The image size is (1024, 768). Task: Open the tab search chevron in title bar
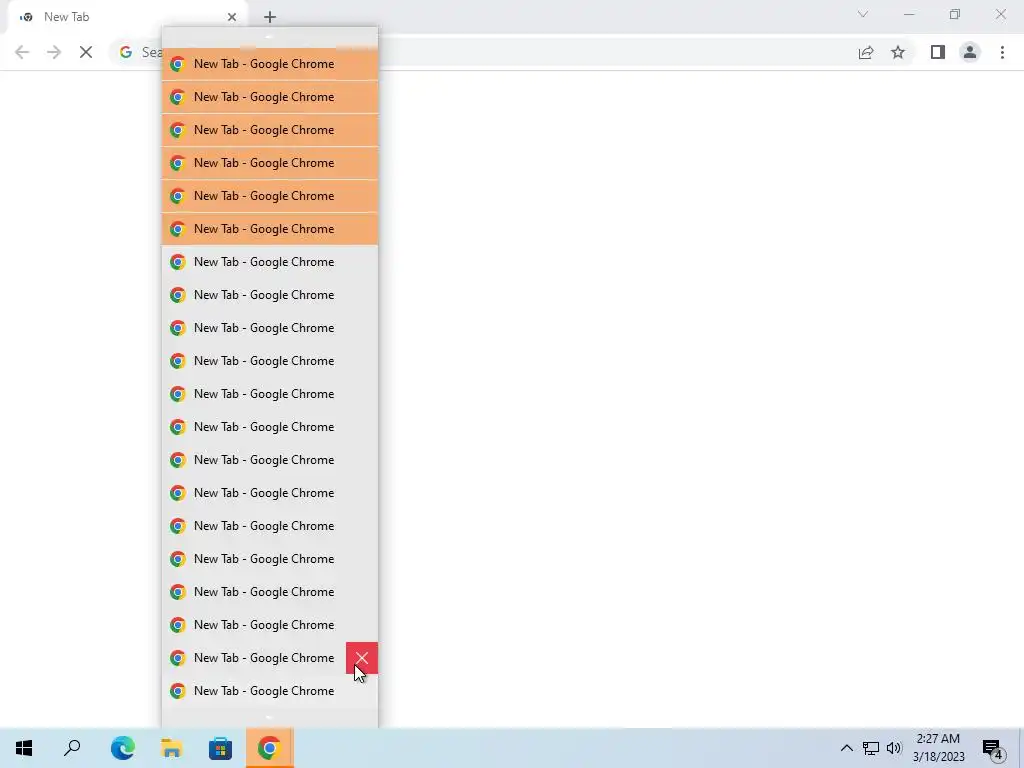coord(863,14)
